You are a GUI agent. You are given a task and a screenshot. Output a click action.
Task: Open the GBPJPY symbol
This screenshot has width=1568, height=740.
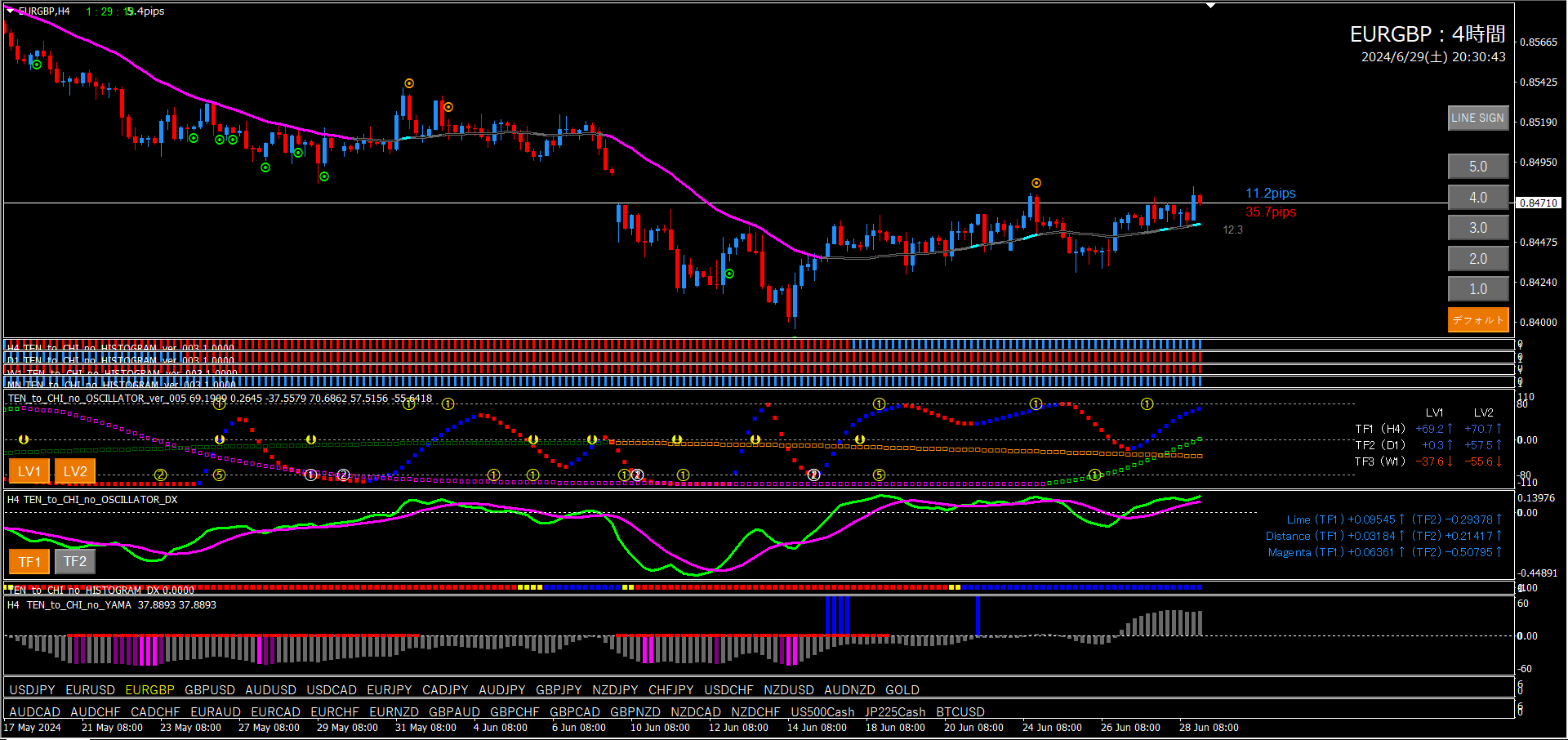point(559,690)
